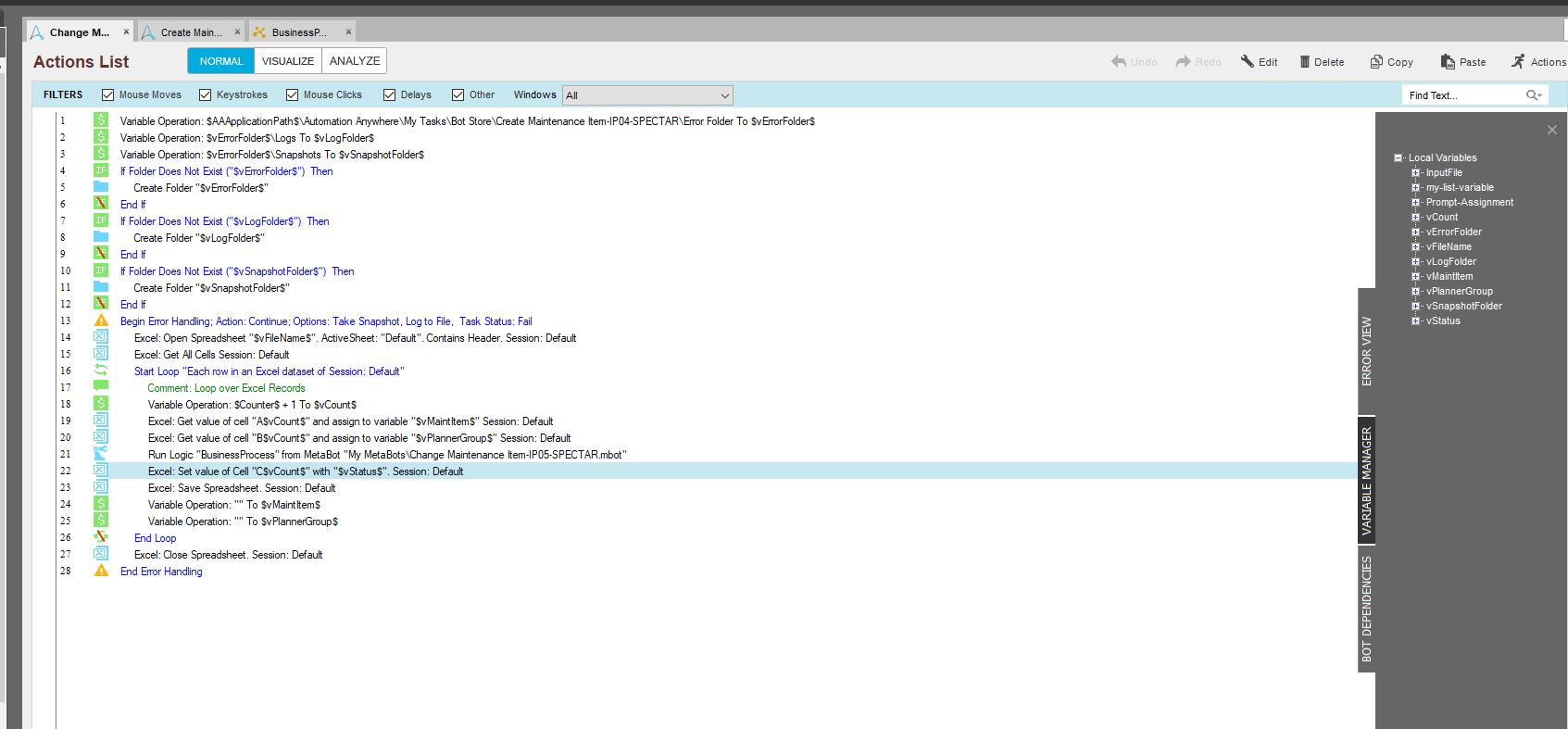Click the Copy icon in toolbar
Screen dimensions: 1568x729
pos(1376,62)
